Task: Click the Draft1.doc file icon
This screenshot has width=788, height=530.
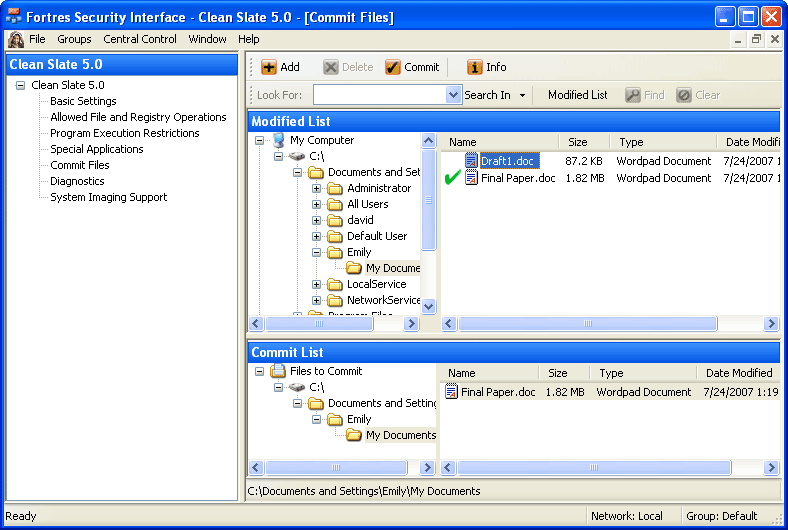Action: click(471, 161)
